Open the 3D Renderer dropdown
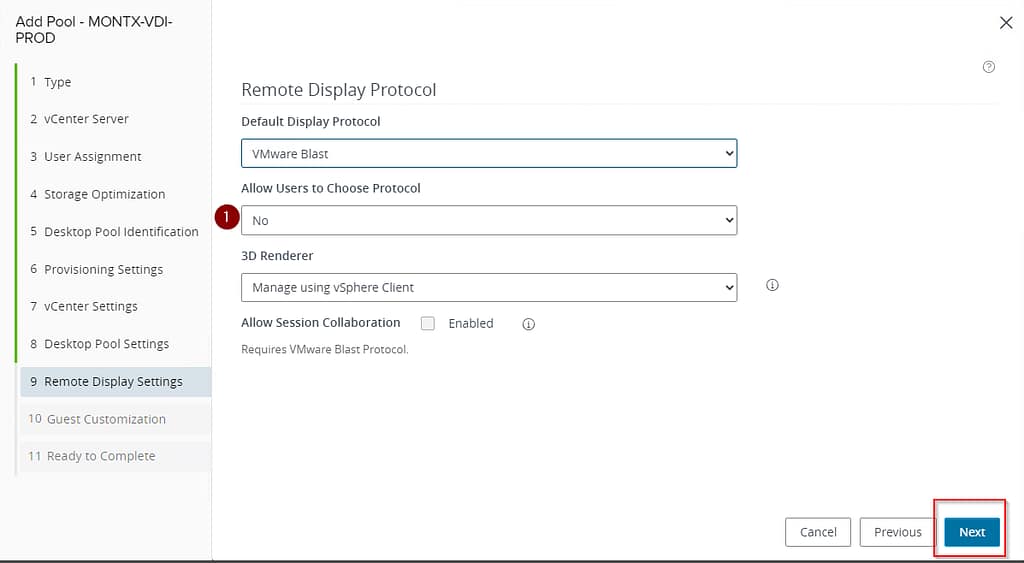Image resolution: width=1024 pixels, height=563 pixels. 489,287
